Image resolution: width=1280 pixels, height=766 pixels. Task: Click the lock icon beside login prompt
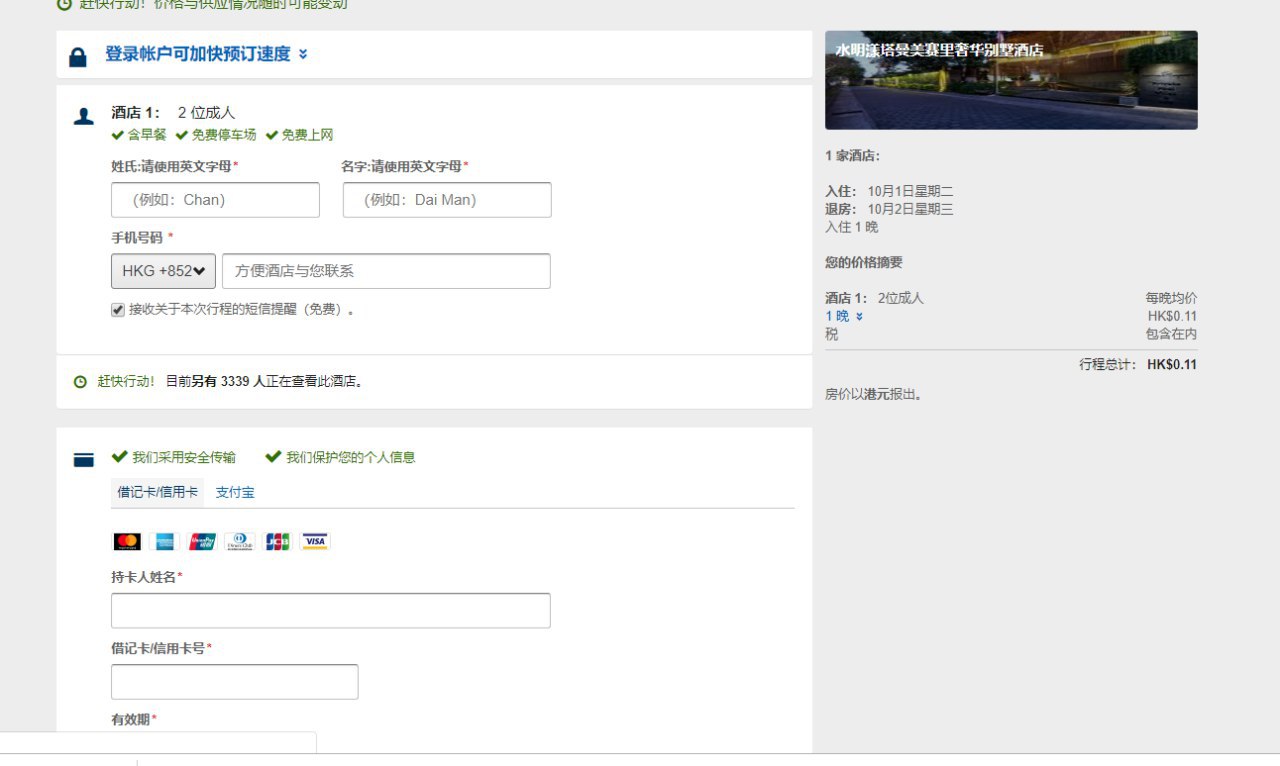point(78,57)
